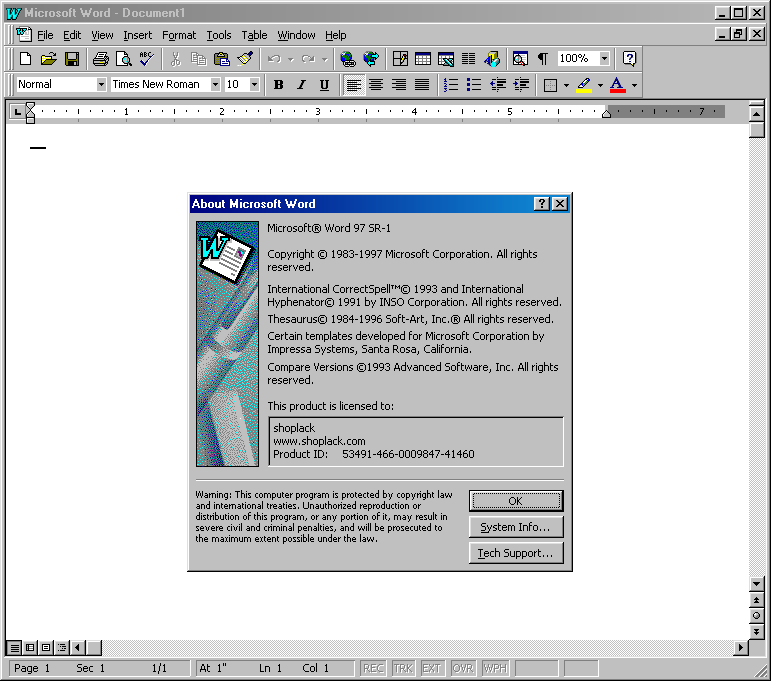
Task: Open Print Preview from the toolbar
Action: 123,59
